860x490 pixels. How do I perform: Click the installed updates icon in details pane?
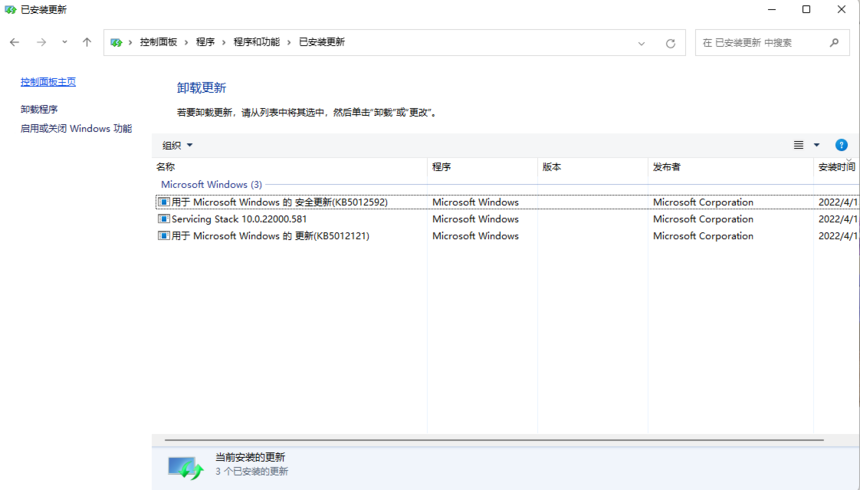click(x=185, y=468)
